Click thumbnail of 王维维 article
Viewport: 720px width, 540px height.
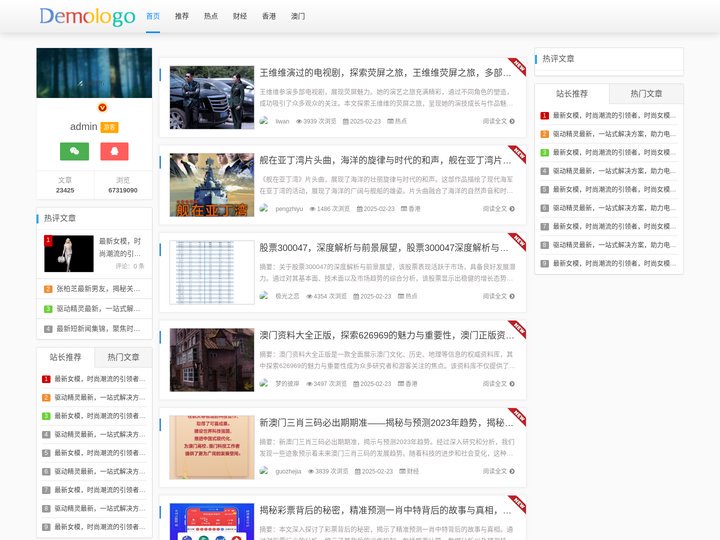212,97
